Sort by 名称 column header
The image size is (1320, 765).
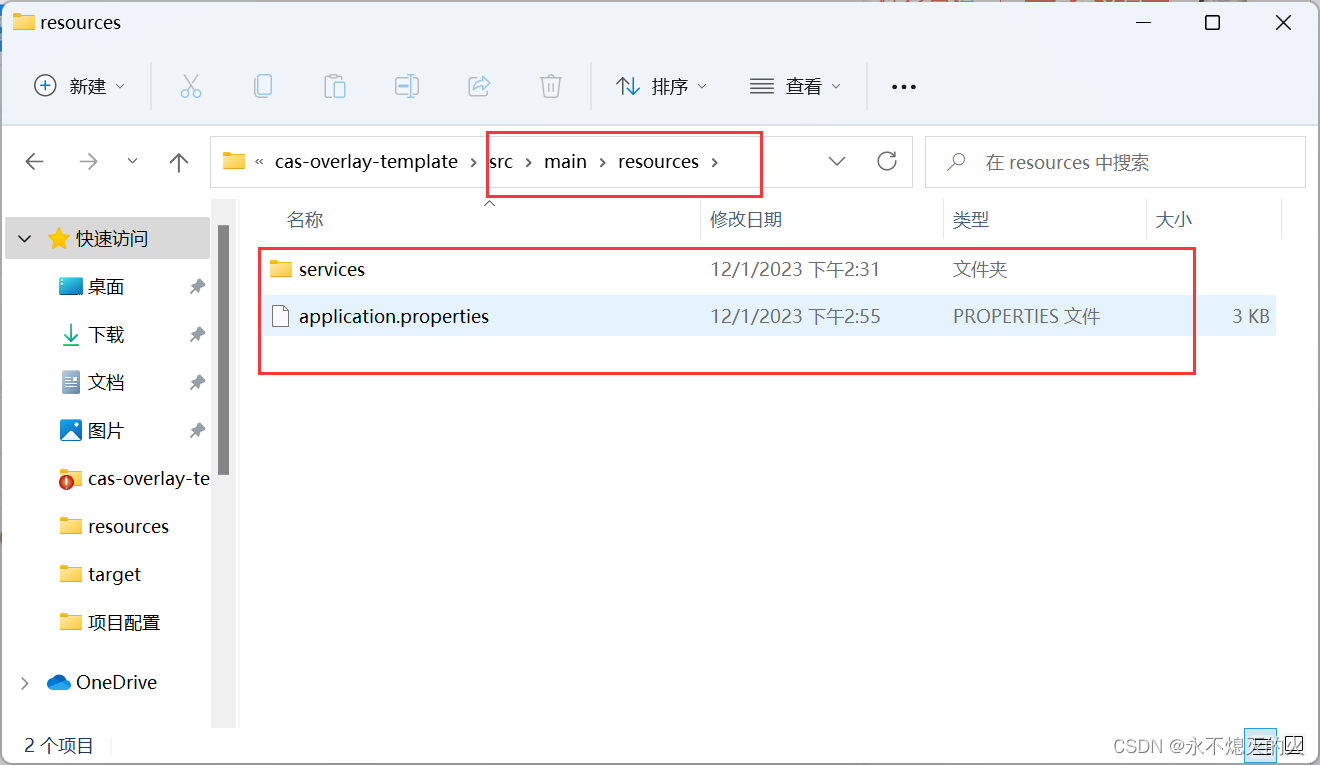coord(305,220)
